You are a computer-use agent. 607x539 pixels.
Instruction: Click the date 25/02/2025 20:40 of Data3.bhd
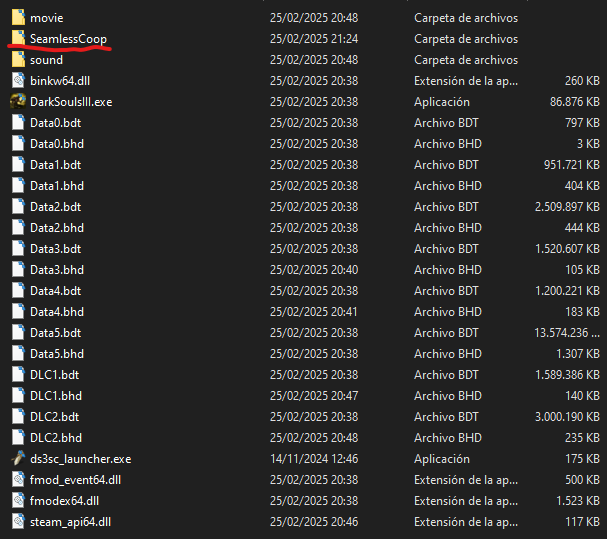click(x=314, y=270)
